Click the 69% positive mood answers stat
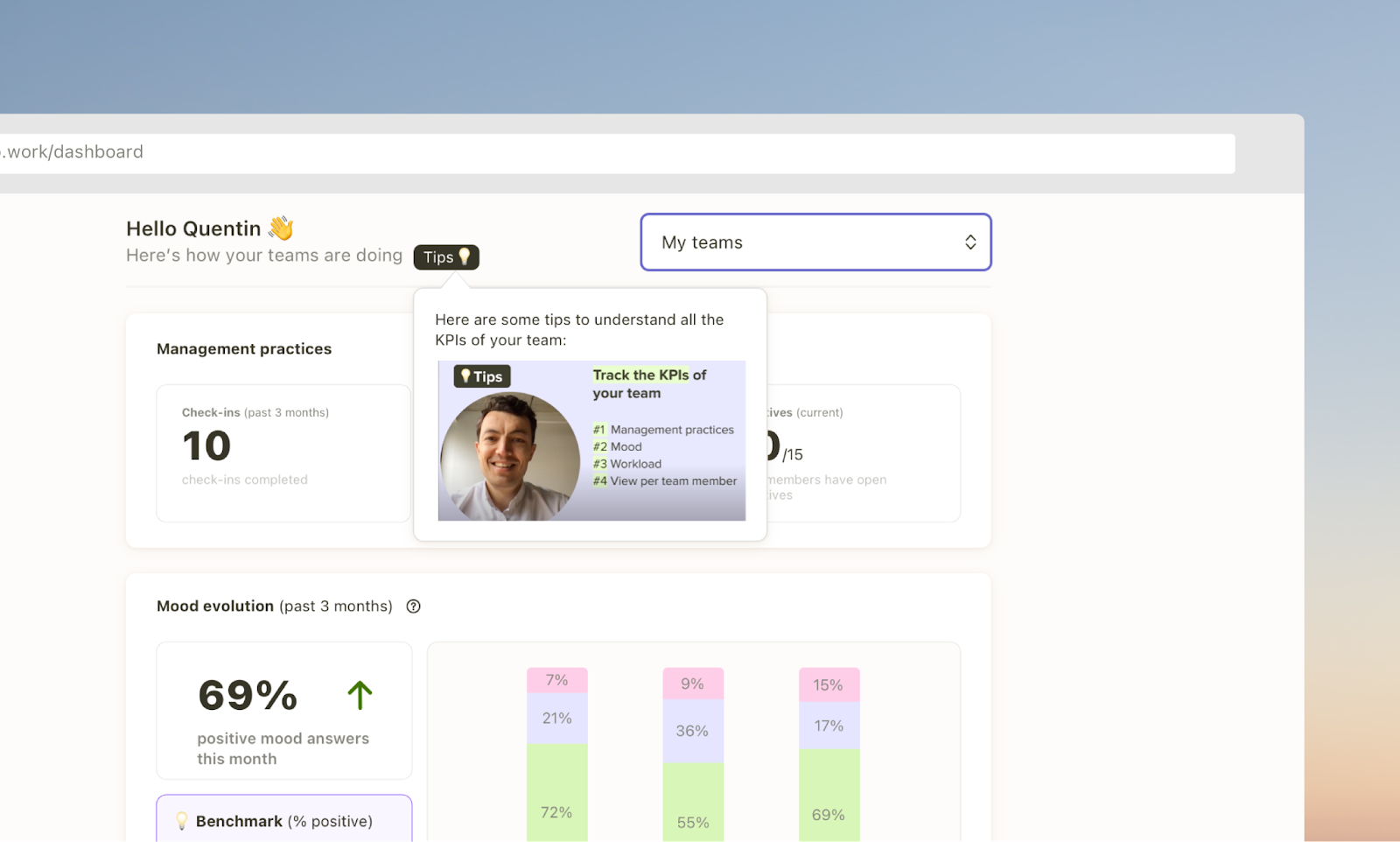The image size is (1400, 842). click(x=247, y=695)
